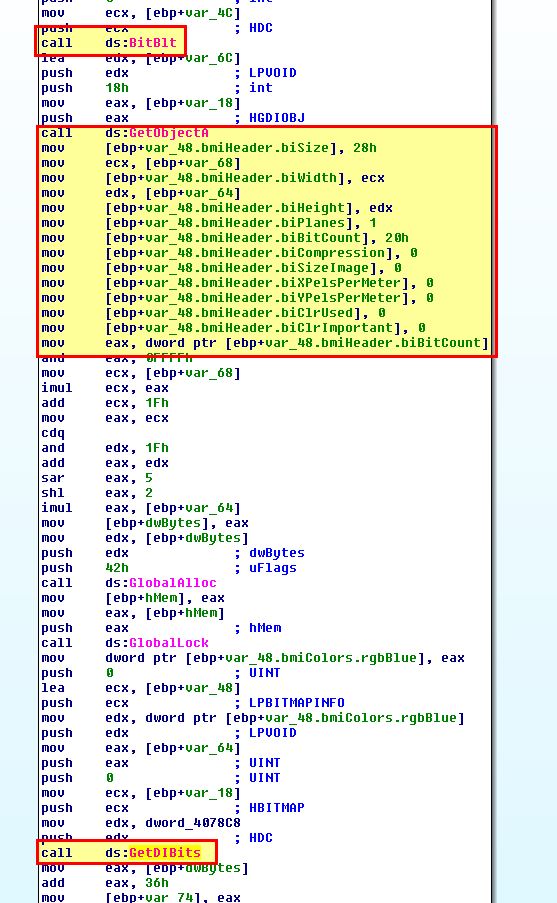Select the GlobalAlloc call target
The image size is (557, 903).
172,583
